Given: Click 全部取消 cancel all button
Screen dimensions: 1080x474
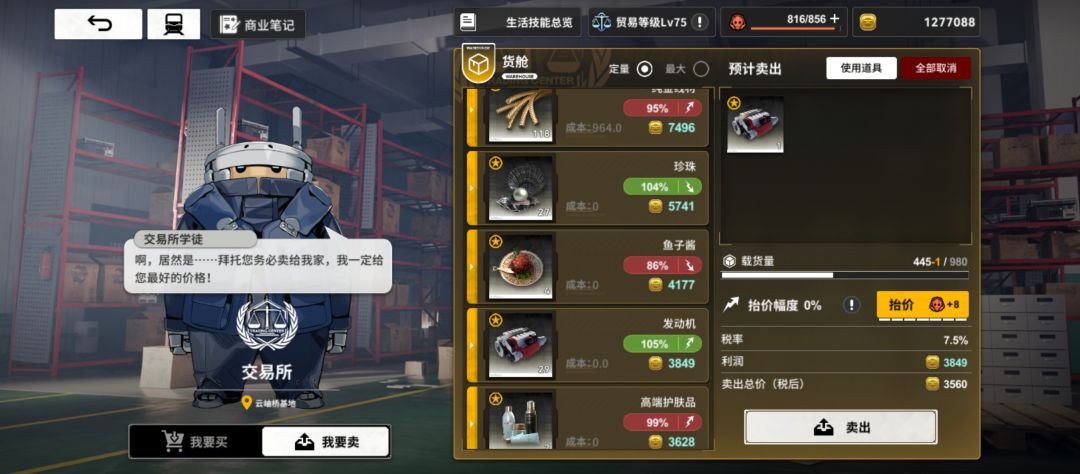Looking at the screenshot, I should (x=935, y=68).
